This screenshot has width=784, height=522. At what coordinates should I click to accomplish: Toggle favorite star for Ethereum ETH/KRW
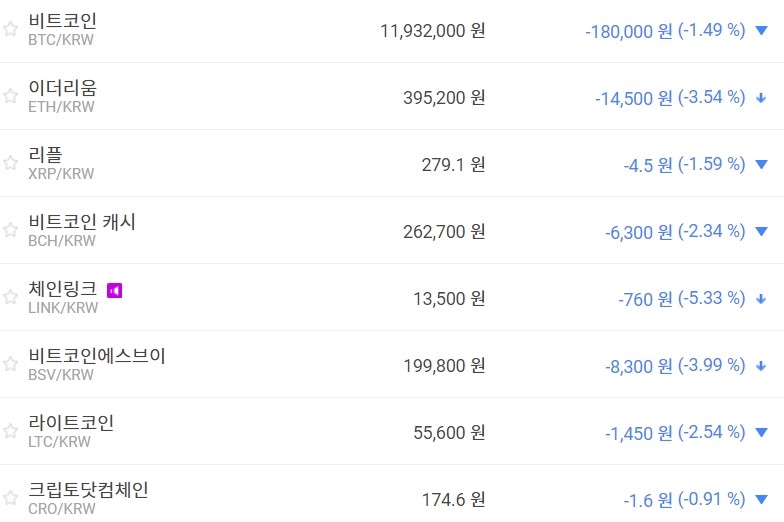pos(10,96)
